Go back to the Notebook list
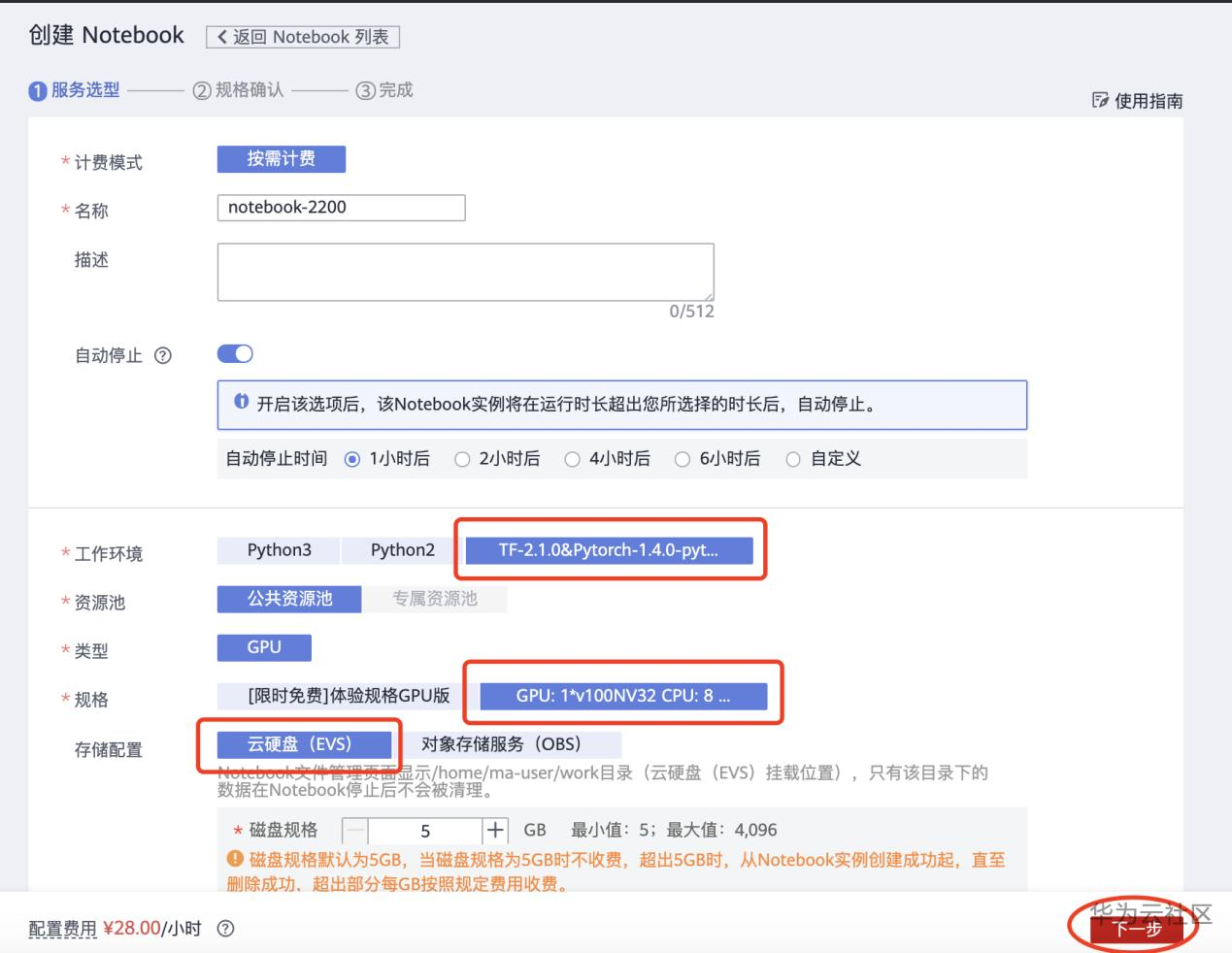 (303, 37)
